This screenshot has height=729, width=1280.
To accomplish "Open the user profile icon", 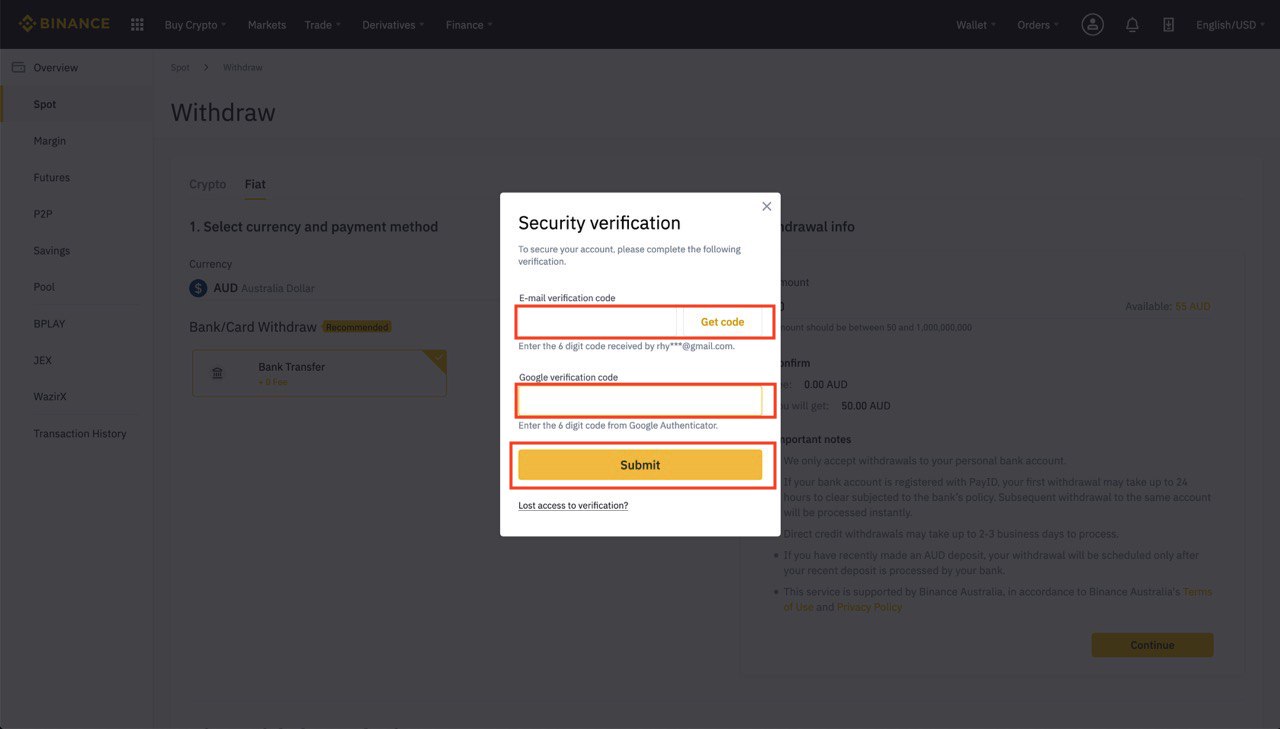I will pos(1092,25).
